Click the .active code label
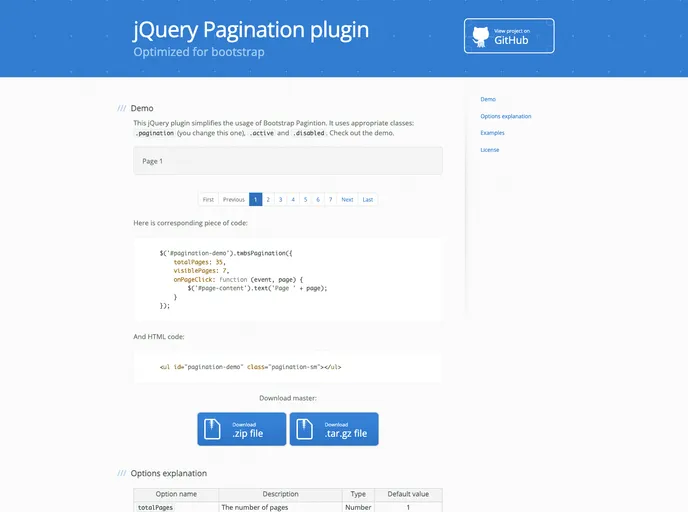 coord(262,133)
